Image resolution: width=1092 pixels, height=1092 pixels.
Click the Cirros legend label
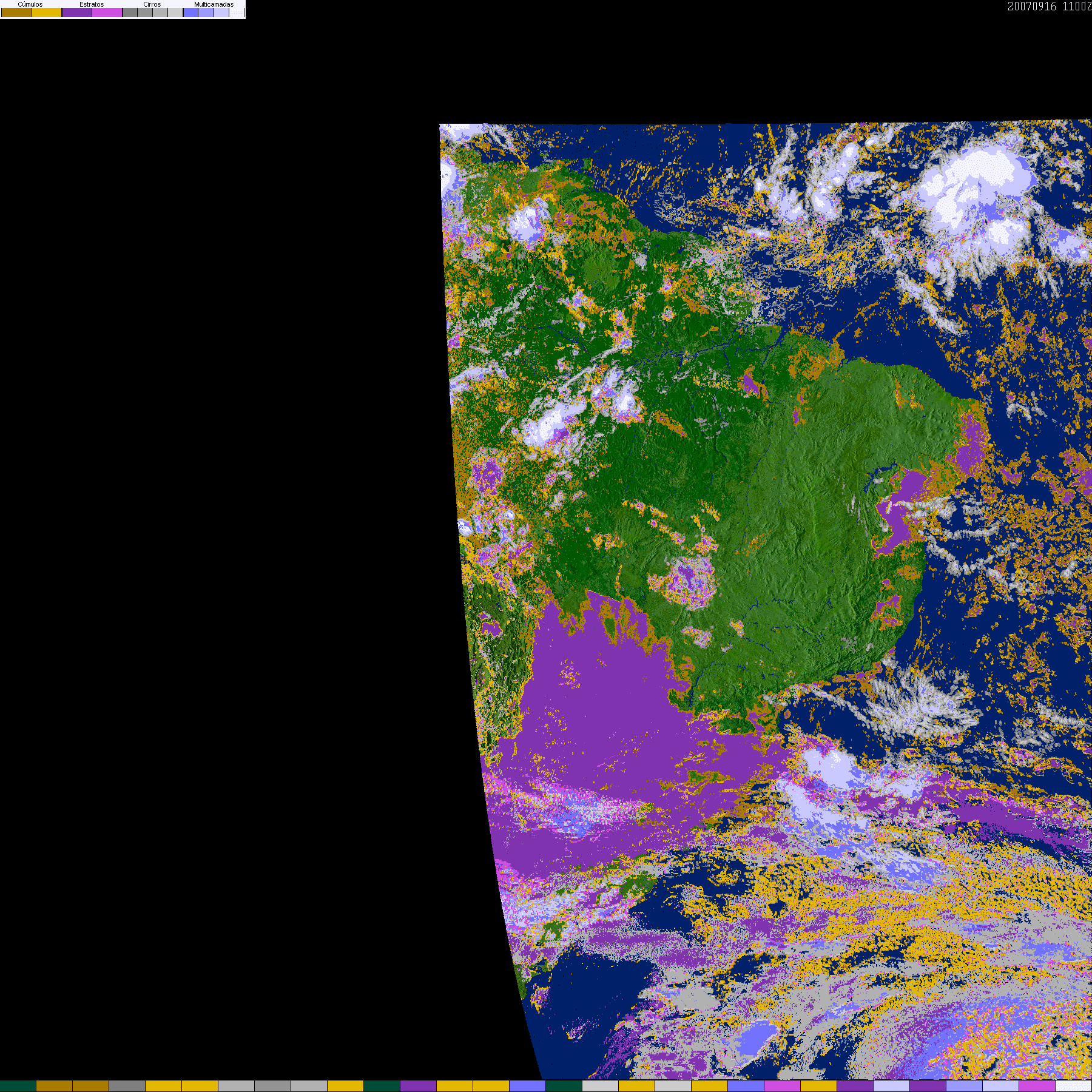click(152, 4)
